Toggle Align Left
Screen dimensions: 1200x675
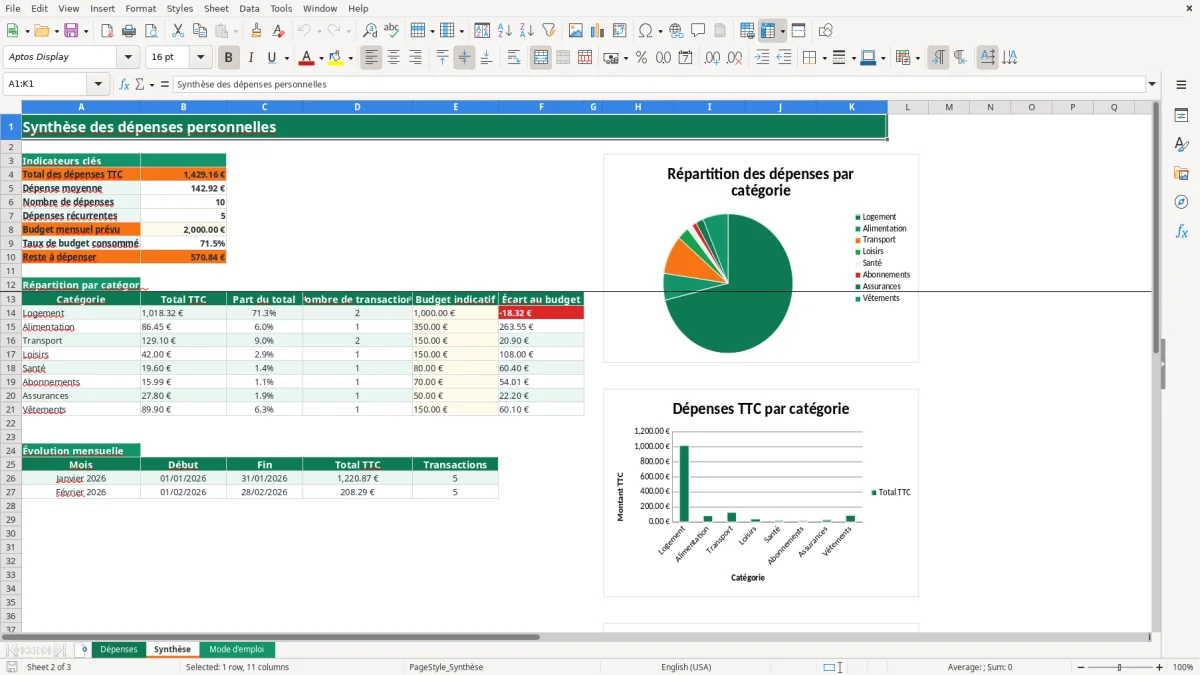372,58
